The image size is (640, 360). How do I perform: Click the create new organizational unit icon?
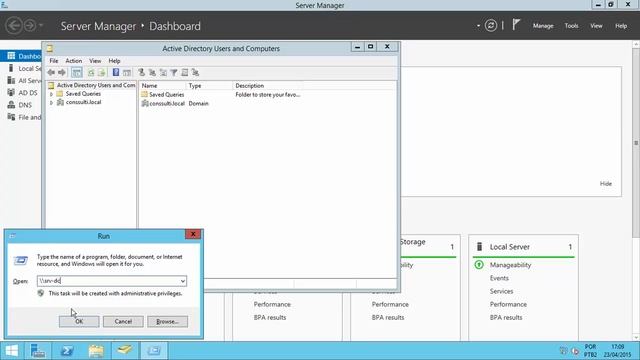pyautogui.click(x=163, y=73)
